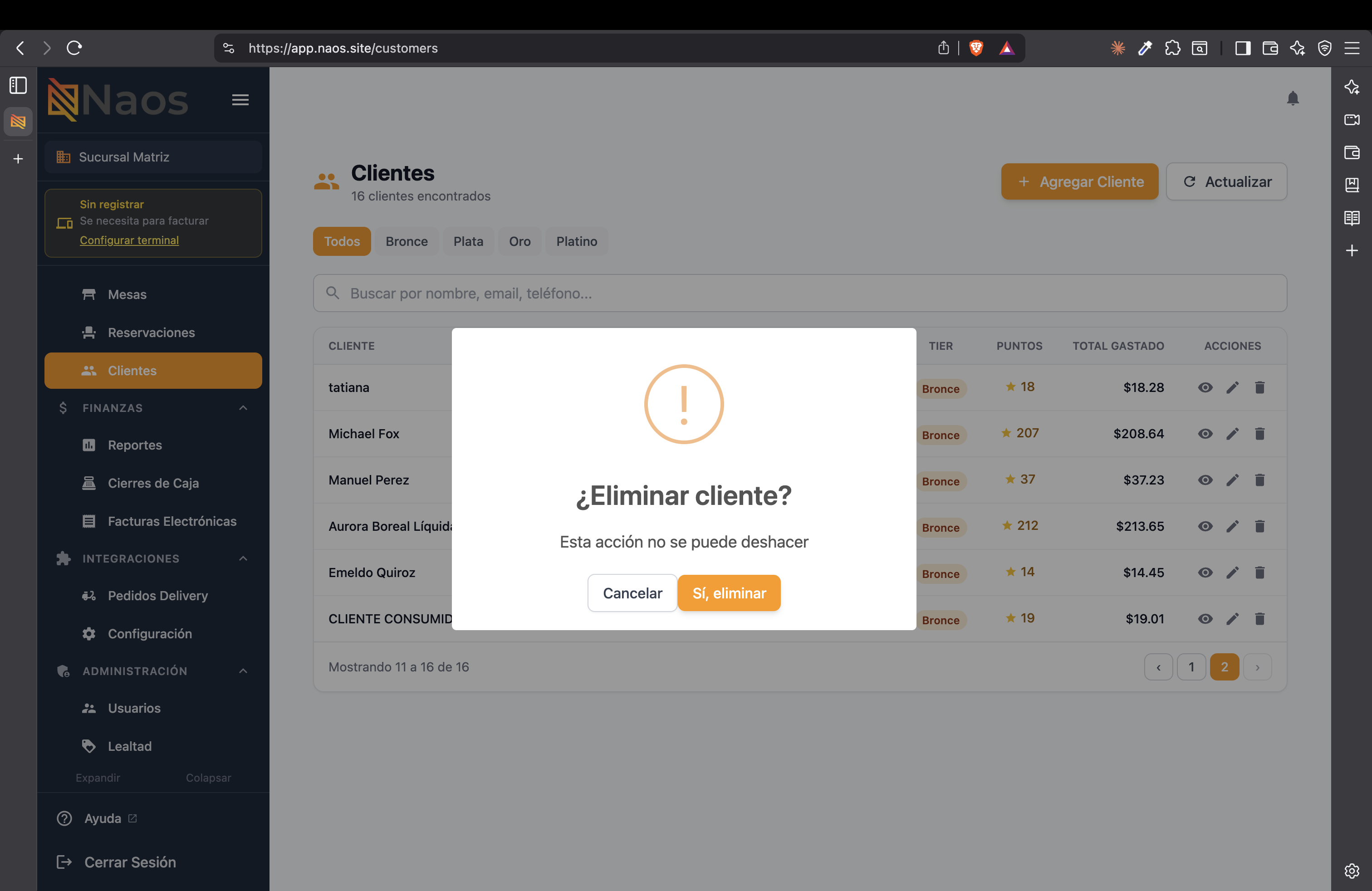
Task: Collapse the FINANZAS section chevron
Action: [243, 408]
